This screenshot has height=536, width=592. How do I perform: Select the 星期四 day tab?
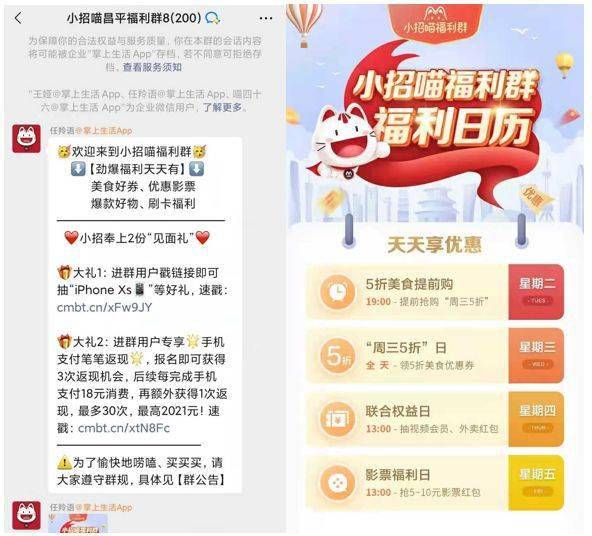[x=536, y=419]
